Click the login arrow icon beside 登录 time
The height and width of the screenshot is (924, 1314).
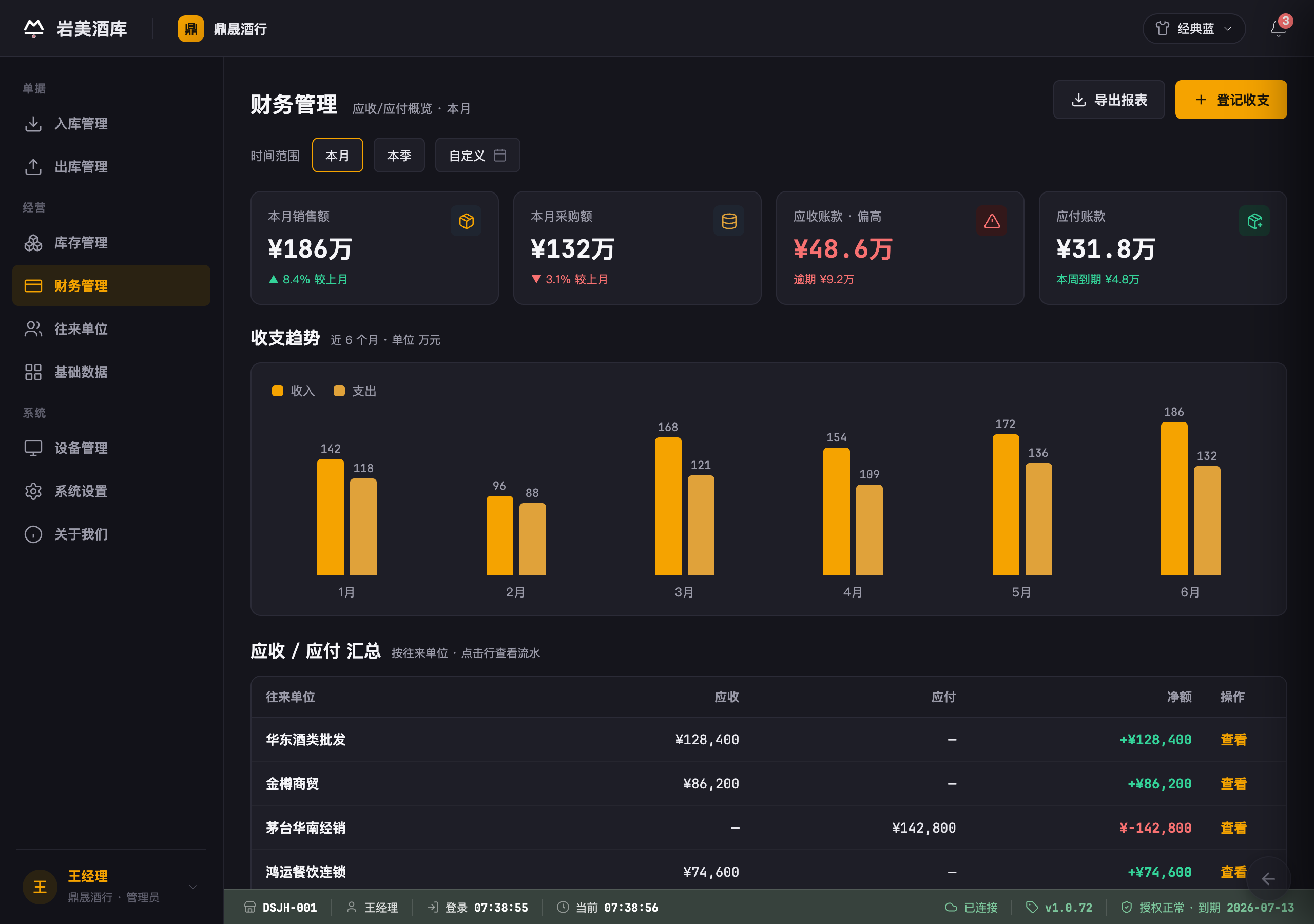(433, 907)
